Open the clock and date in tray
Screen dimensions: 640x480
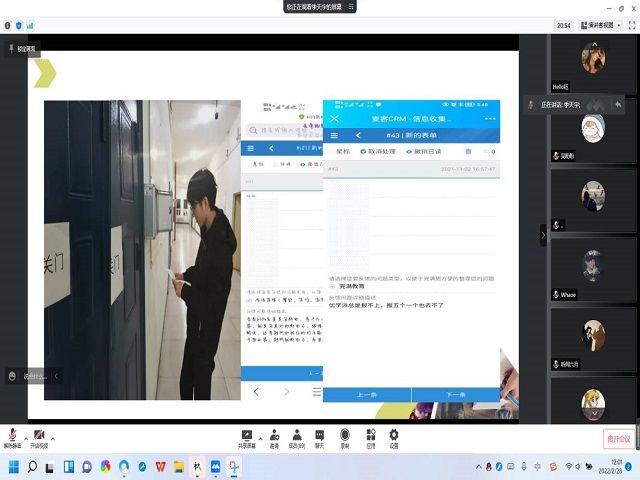tap(611, 467)
